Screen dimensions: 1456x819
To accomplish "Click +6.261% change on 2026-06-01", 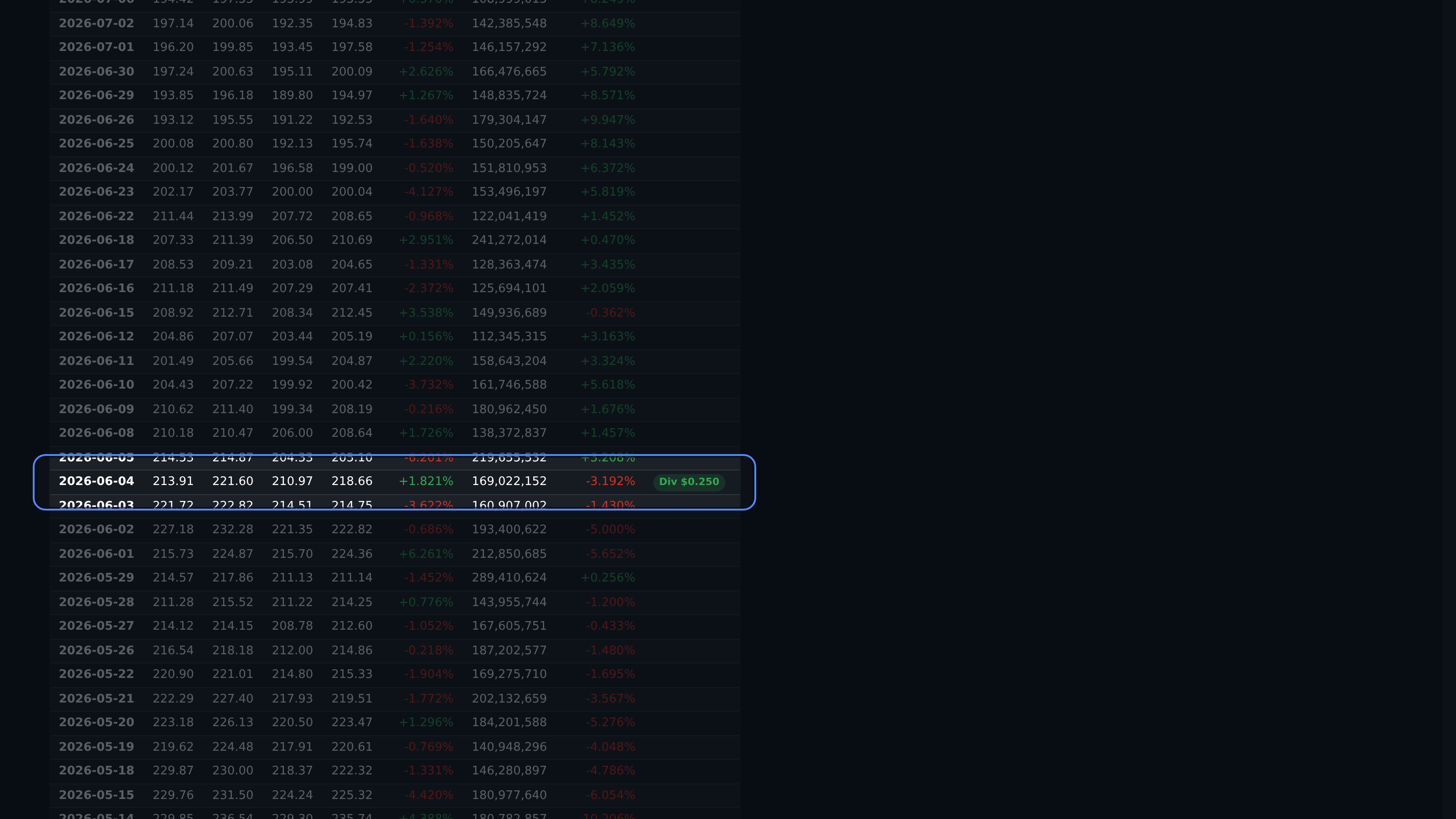I will [426, 554].
